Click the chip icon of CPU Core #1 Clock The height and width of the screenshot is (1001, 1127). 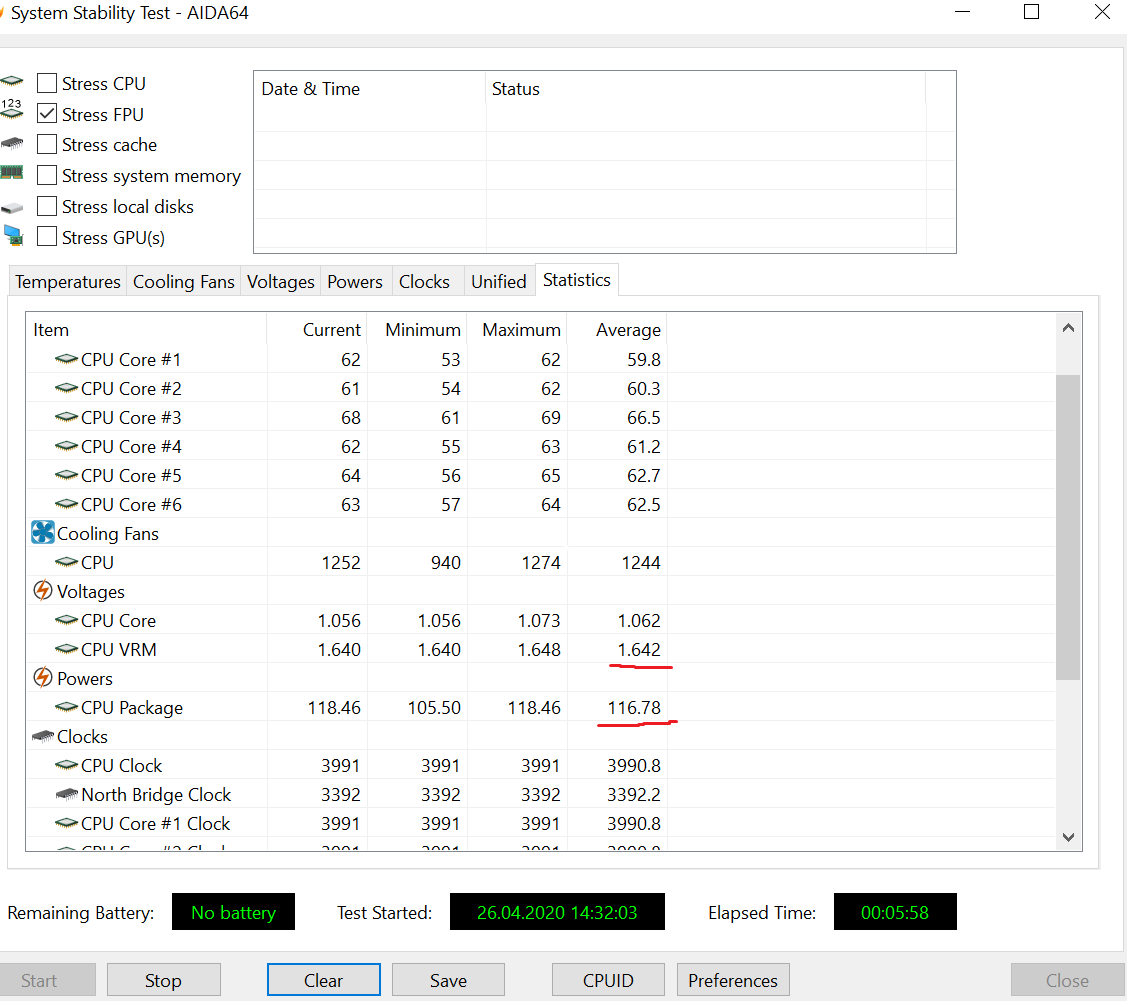click(66, 823)
